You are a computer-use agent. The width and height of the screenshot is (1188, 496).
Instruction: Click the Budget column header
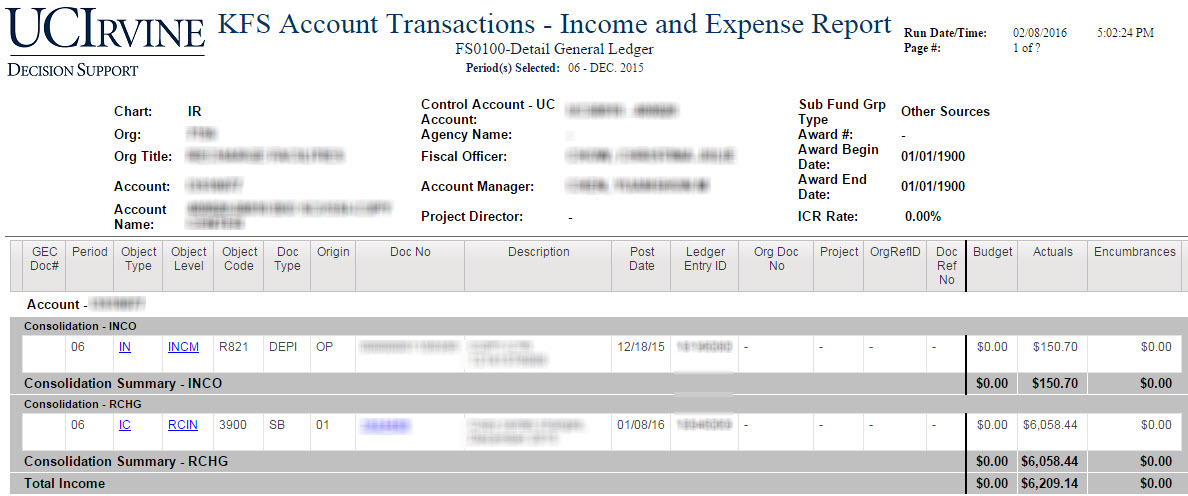[x=992, y=252]
